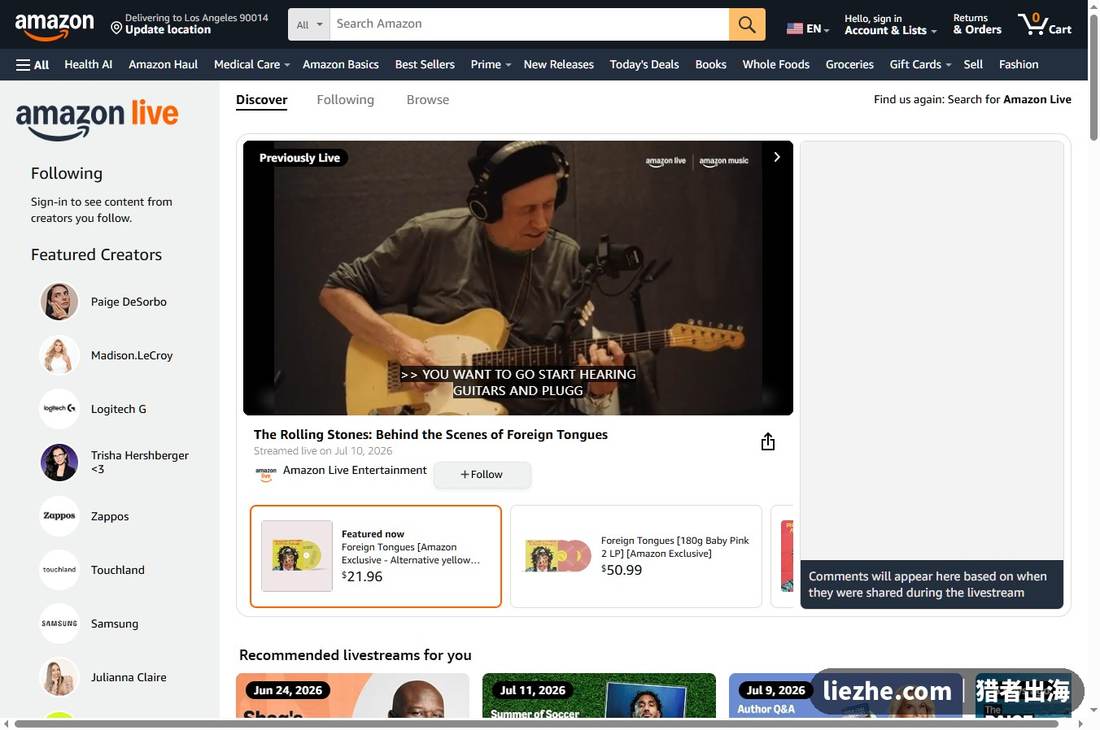
Task: Open Groceries in nav bar
Action: pyautogui.click(x=850, y=65)
